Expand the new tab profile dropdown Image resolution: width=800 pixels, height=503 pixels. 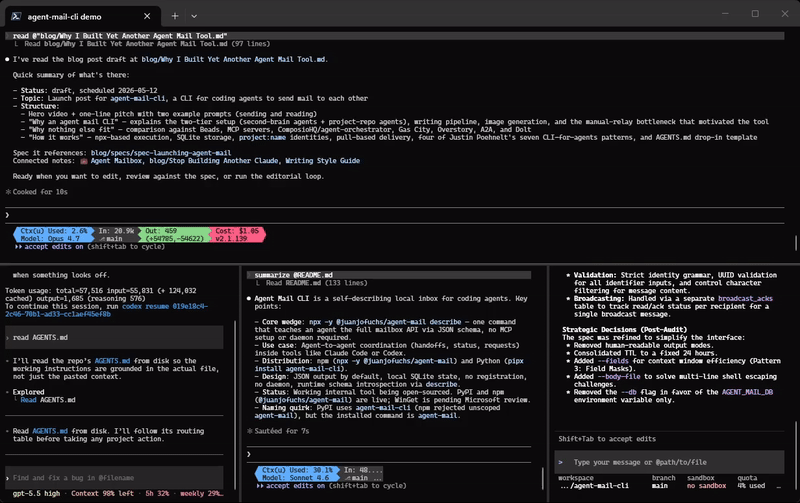click(194, 16)
